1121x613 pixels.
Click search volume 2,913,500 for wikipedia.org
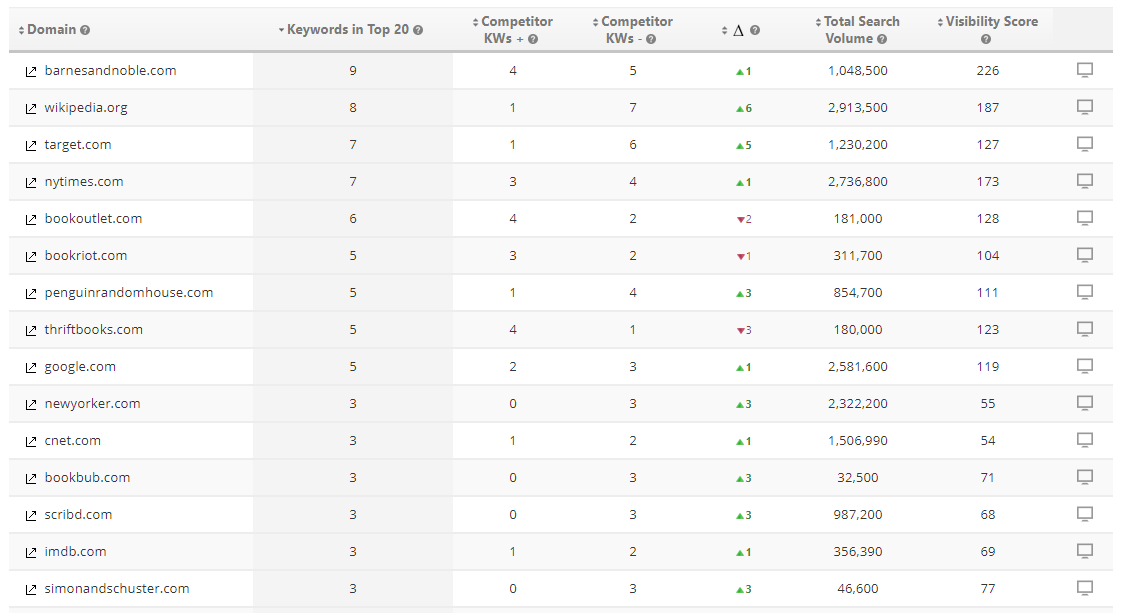pos(858,107)
